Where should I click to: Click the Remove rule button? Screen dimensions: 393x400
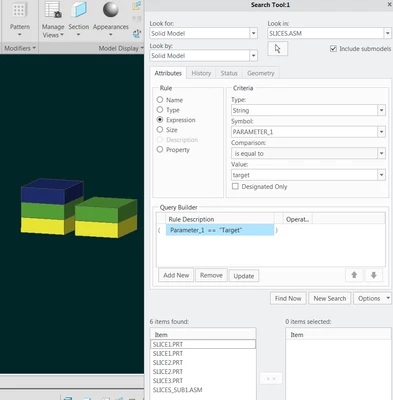click(x=211, y=275)
